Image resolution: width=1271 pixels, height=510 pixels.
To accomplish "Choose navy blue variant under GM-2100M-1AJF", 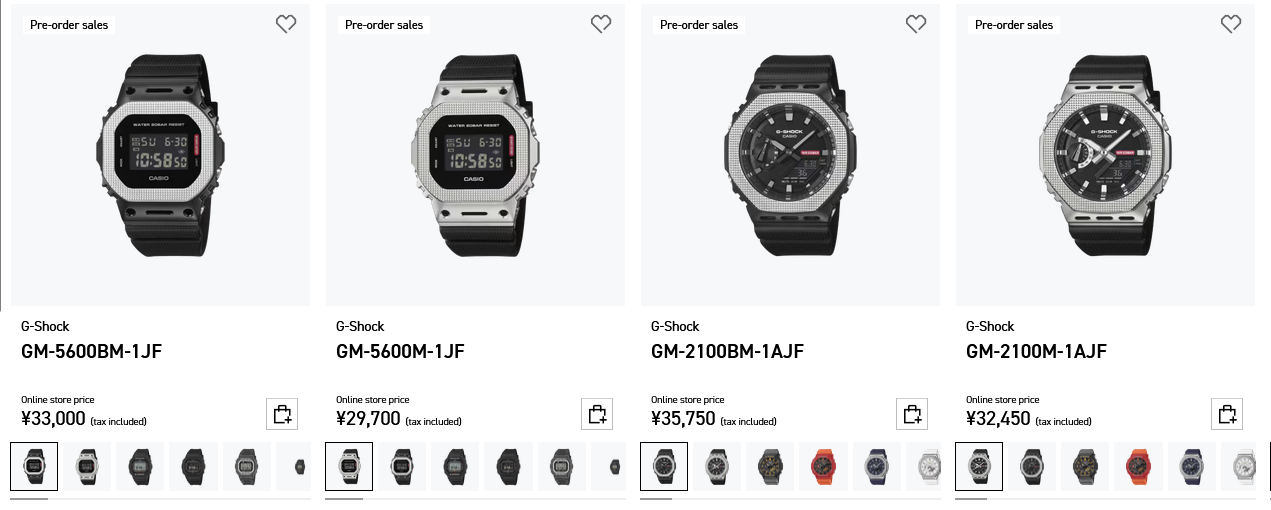I will [1191, 466].
